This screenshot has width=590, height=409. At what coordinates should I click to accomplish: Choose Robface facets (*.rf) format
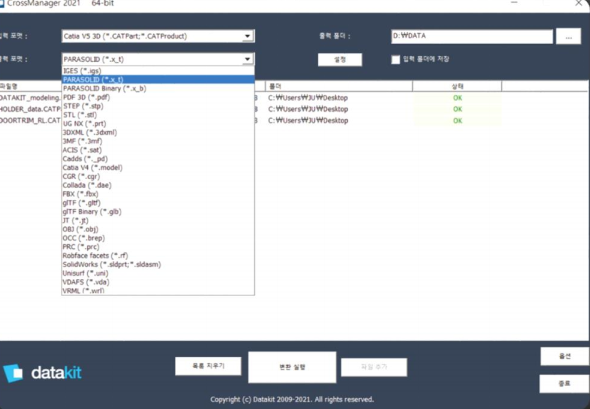click(158, 255)
